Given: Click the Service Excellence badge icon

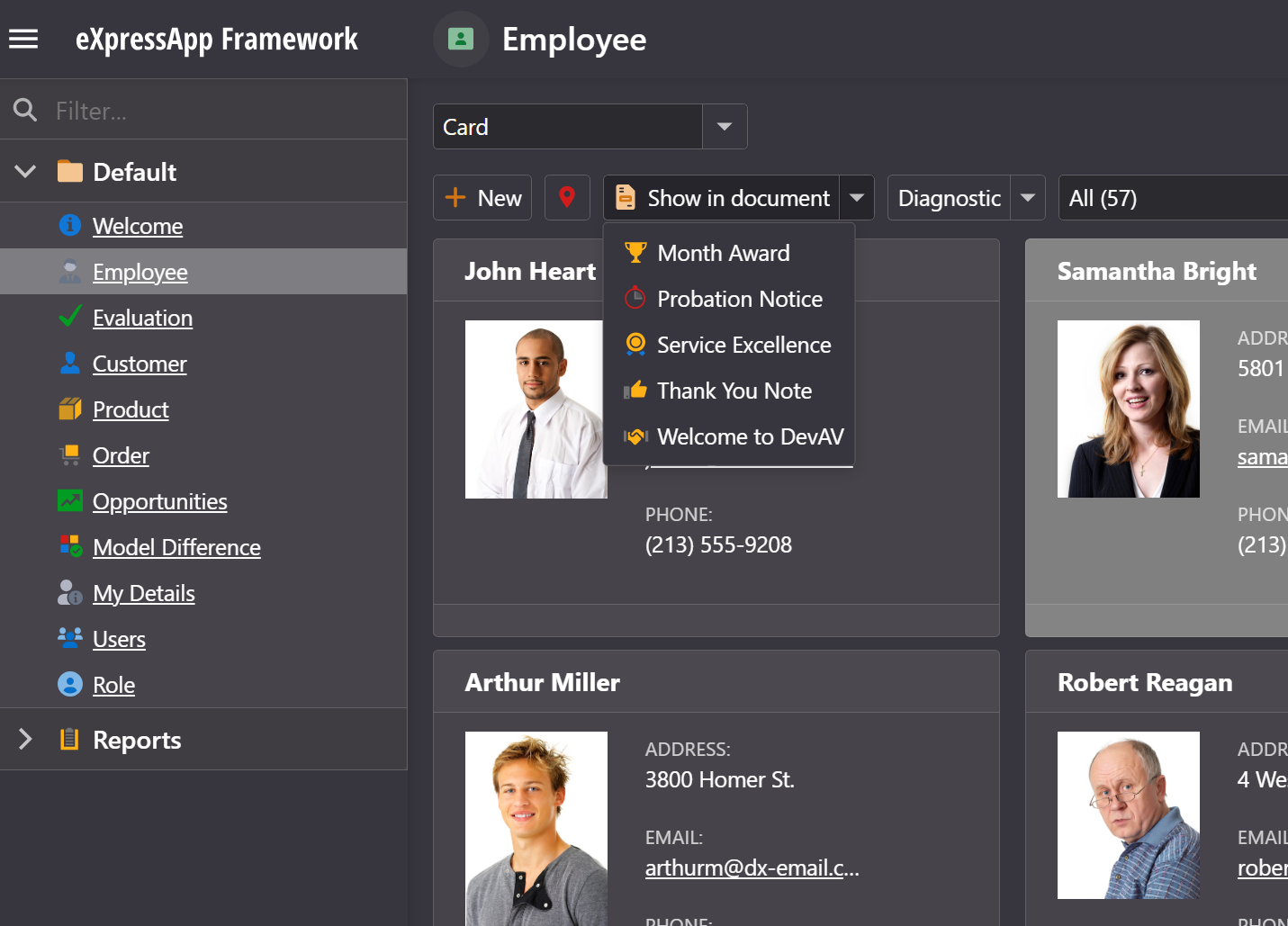Looking at the screenshot, I should (x=635, y=345).
